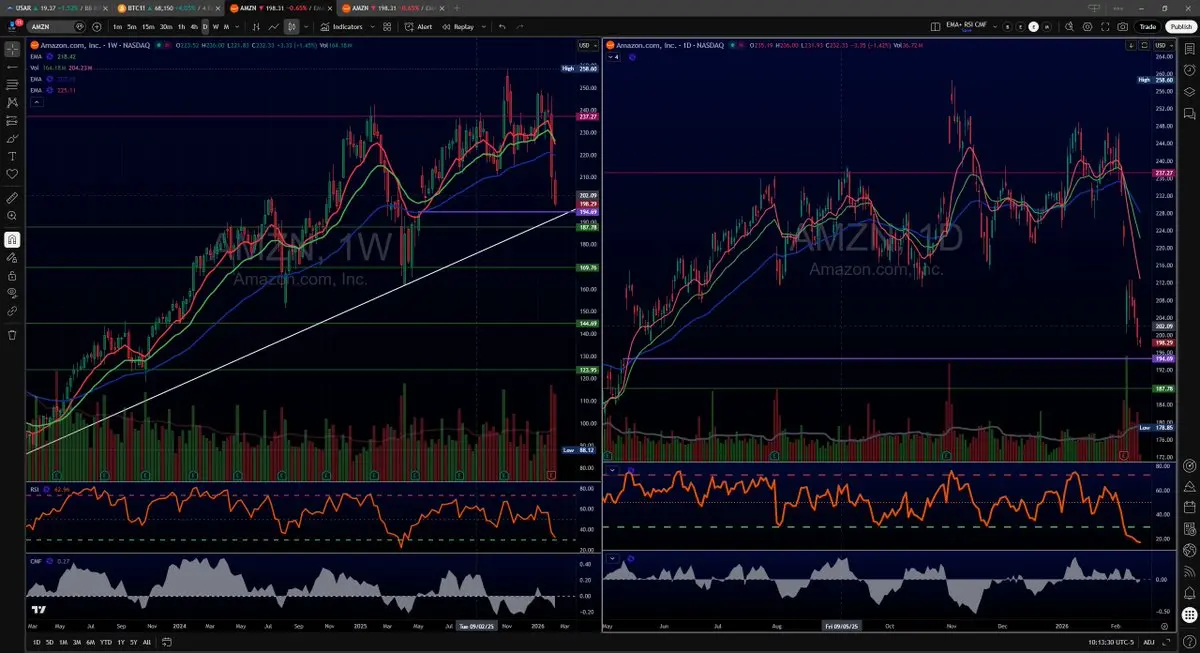Click the Trade button
Screen dimensions: 1200x653
[x=1148, y=26]
